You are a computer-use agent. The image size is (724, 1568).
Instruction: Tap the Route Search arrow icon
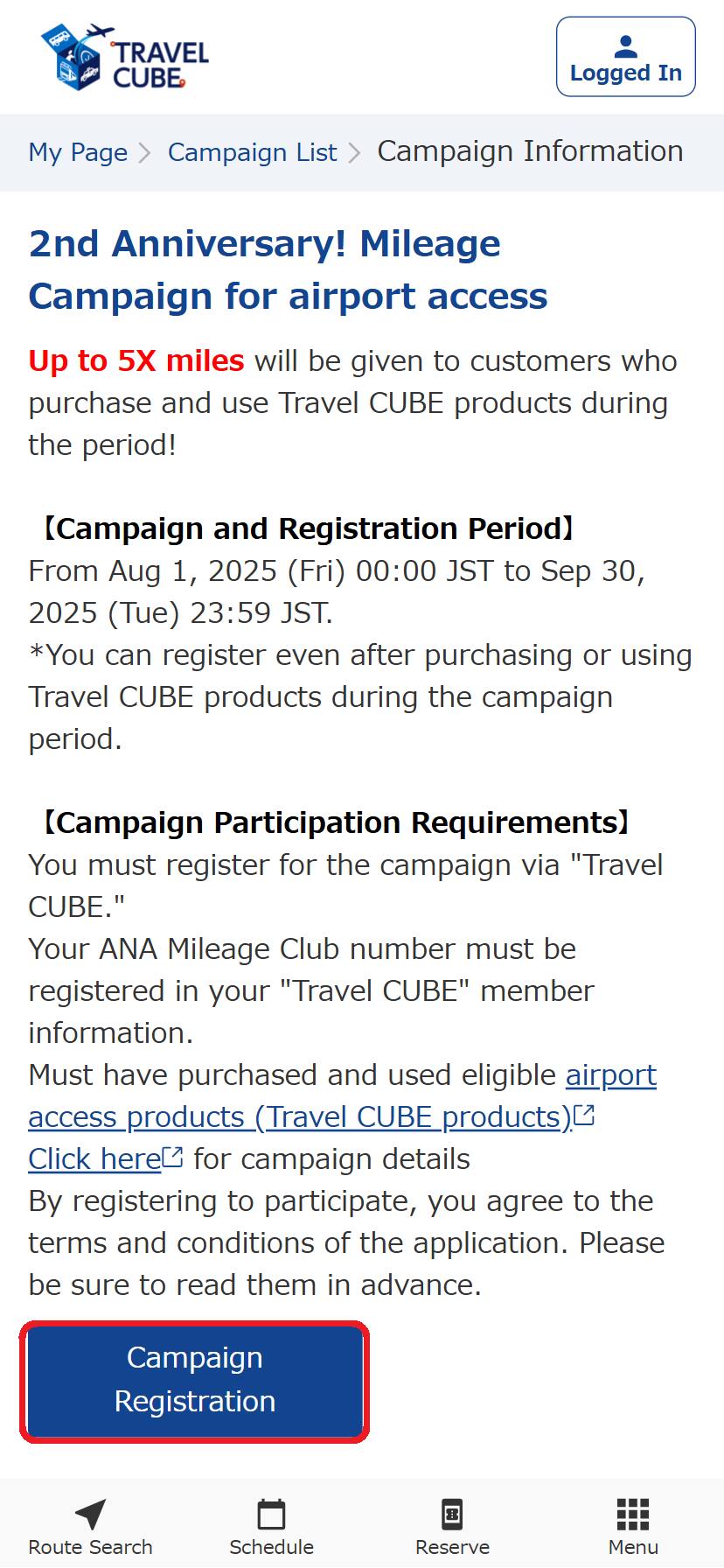tap(90, 1514)
